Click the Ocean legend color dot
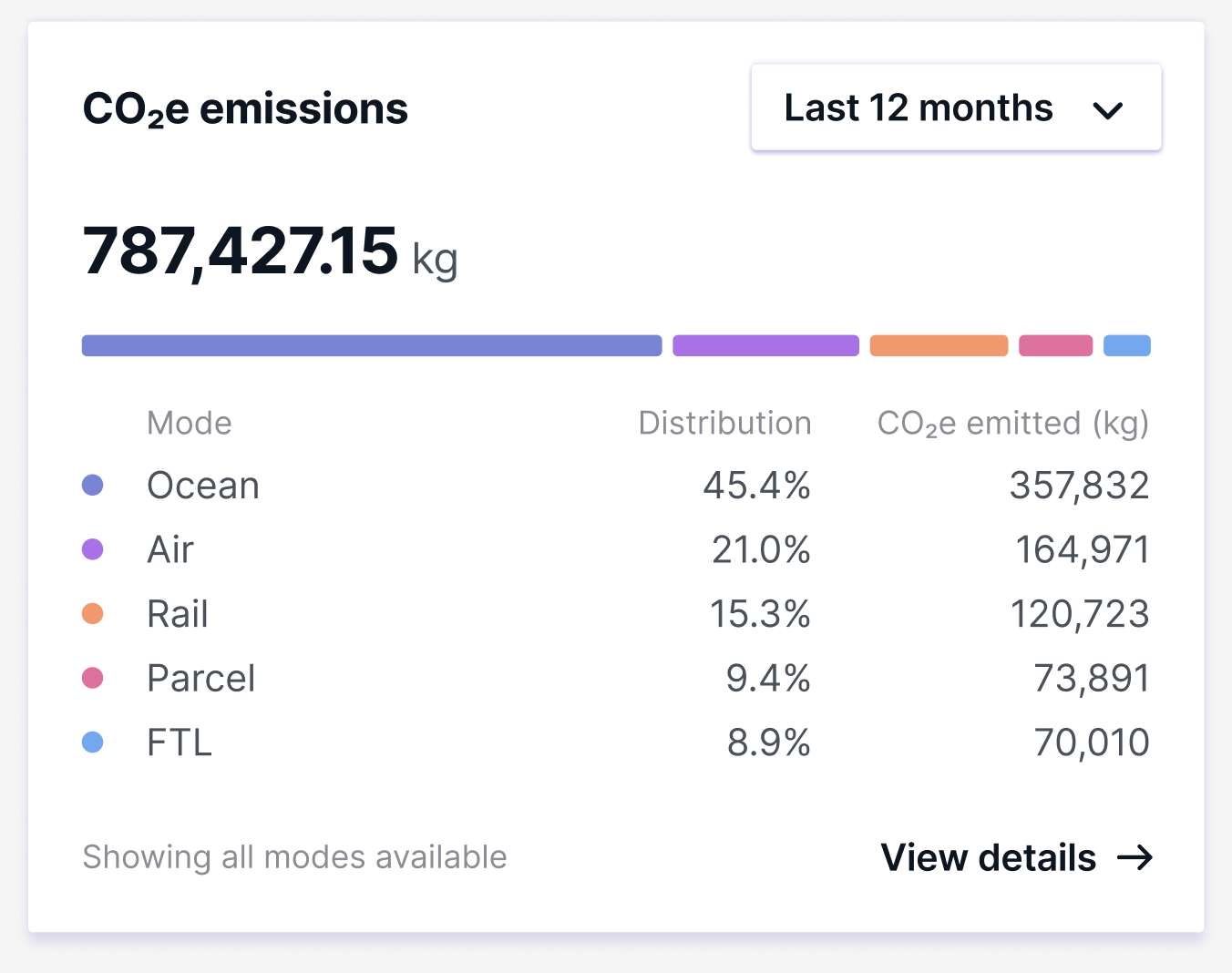Viewport: 1232px width, 973px height. pyautogui.click(x=93, y=486)
